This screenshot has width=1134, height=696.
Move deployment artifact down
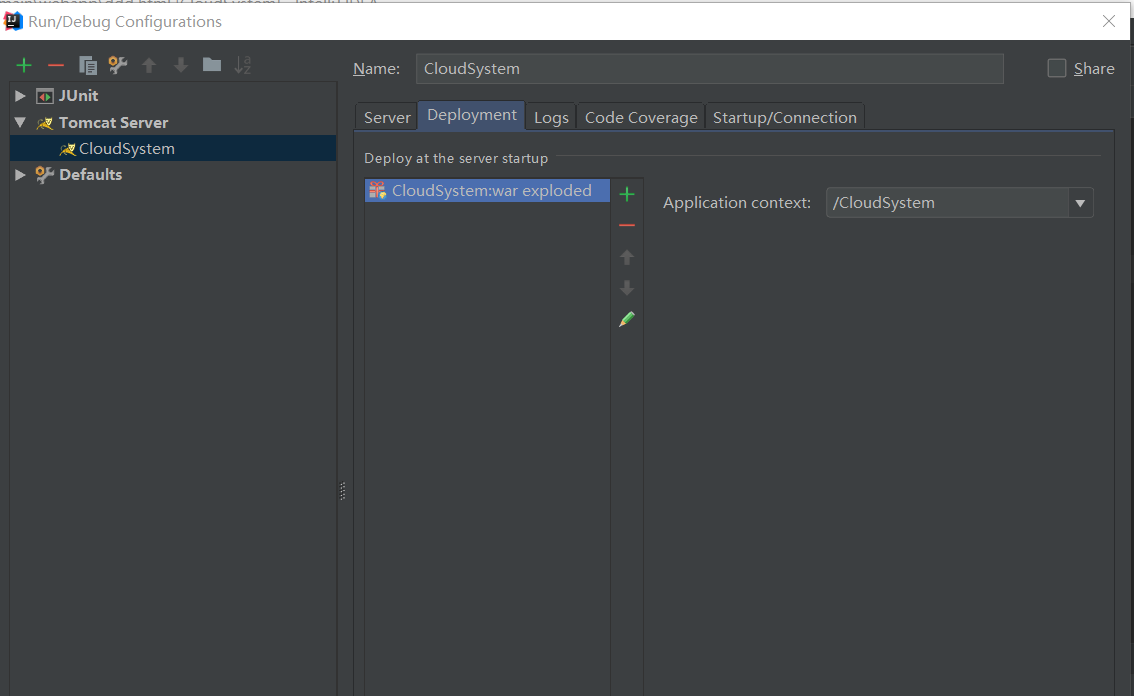[627, 288]
